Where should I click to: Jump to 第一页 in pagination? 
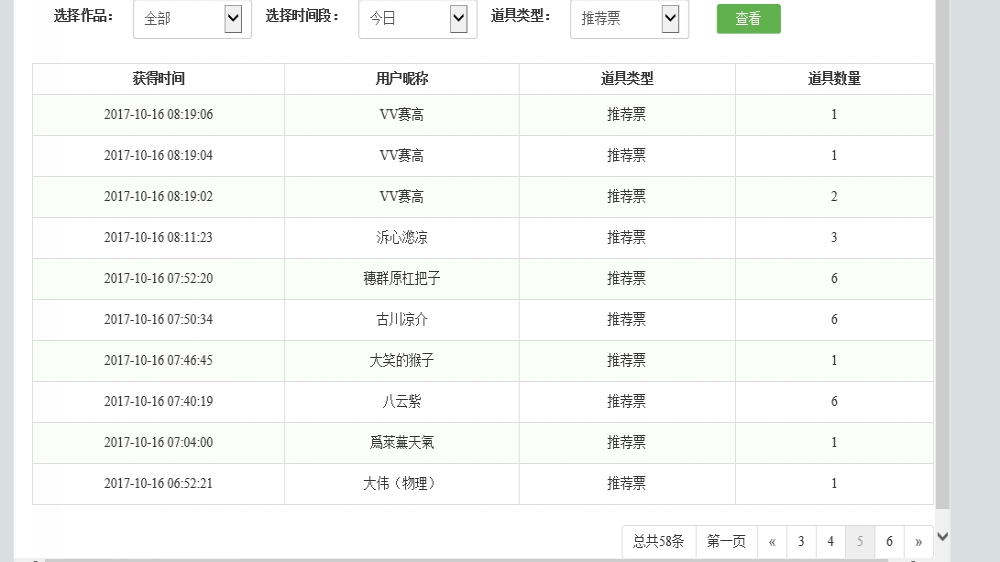click(726, 542)
